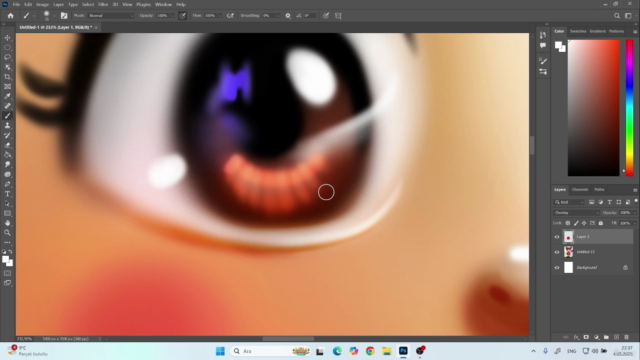Open the Flow value dropdown
The image size is (640, 360).
220,16
